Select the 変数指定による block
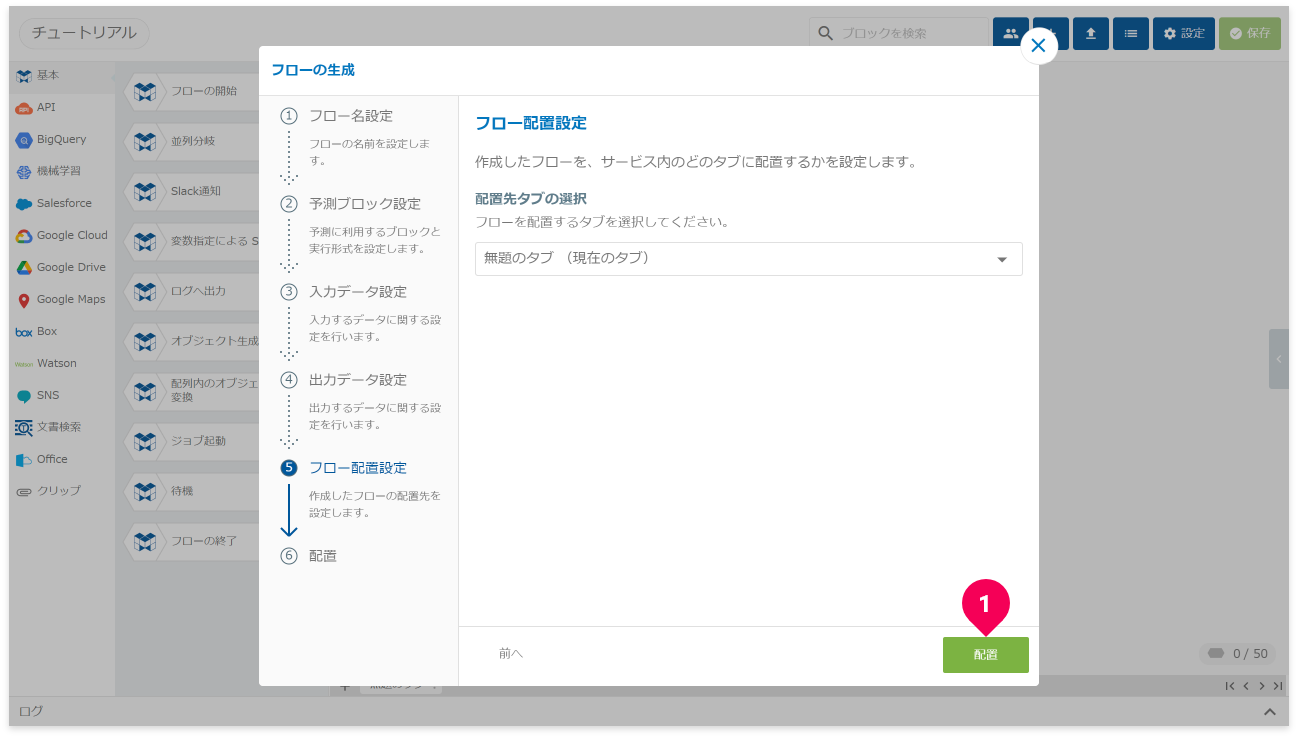 click(x=192, y=241)
